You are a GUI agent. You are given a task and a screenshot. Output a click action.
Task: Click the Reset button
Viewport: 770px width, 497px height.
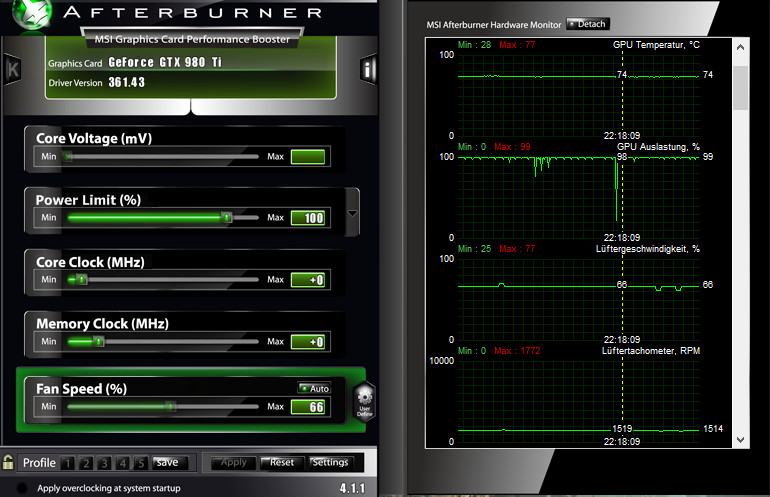(x=281, y=463)
